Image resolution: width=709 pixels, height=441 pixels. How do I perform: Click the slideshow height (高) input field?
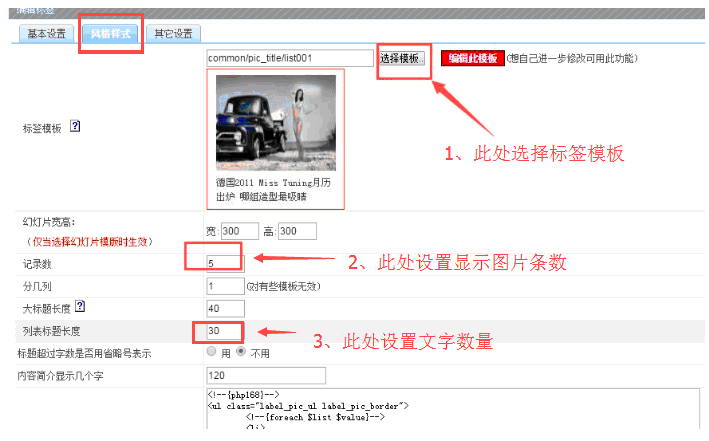point(296,231)
